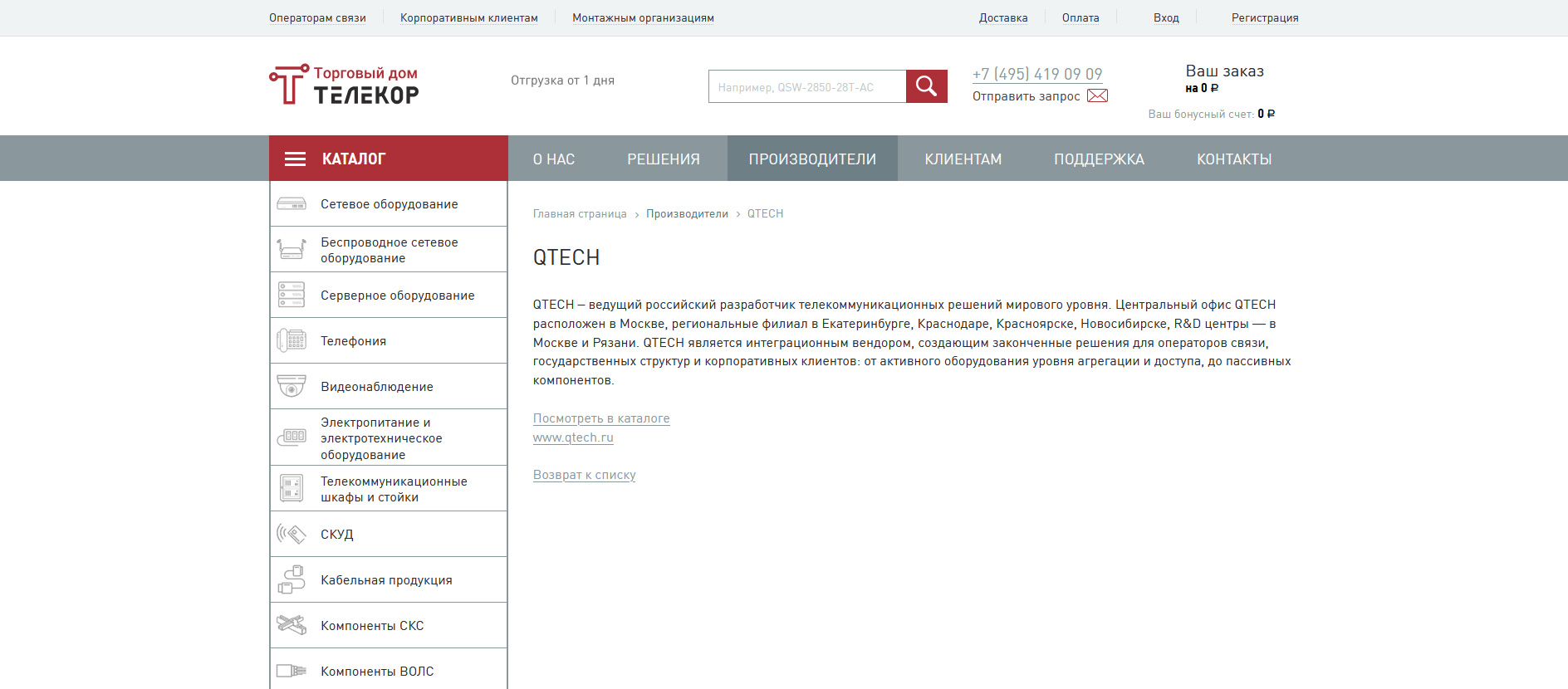
Task: Click the server icon for Серверное оборудование
Action: coord(292,295)
